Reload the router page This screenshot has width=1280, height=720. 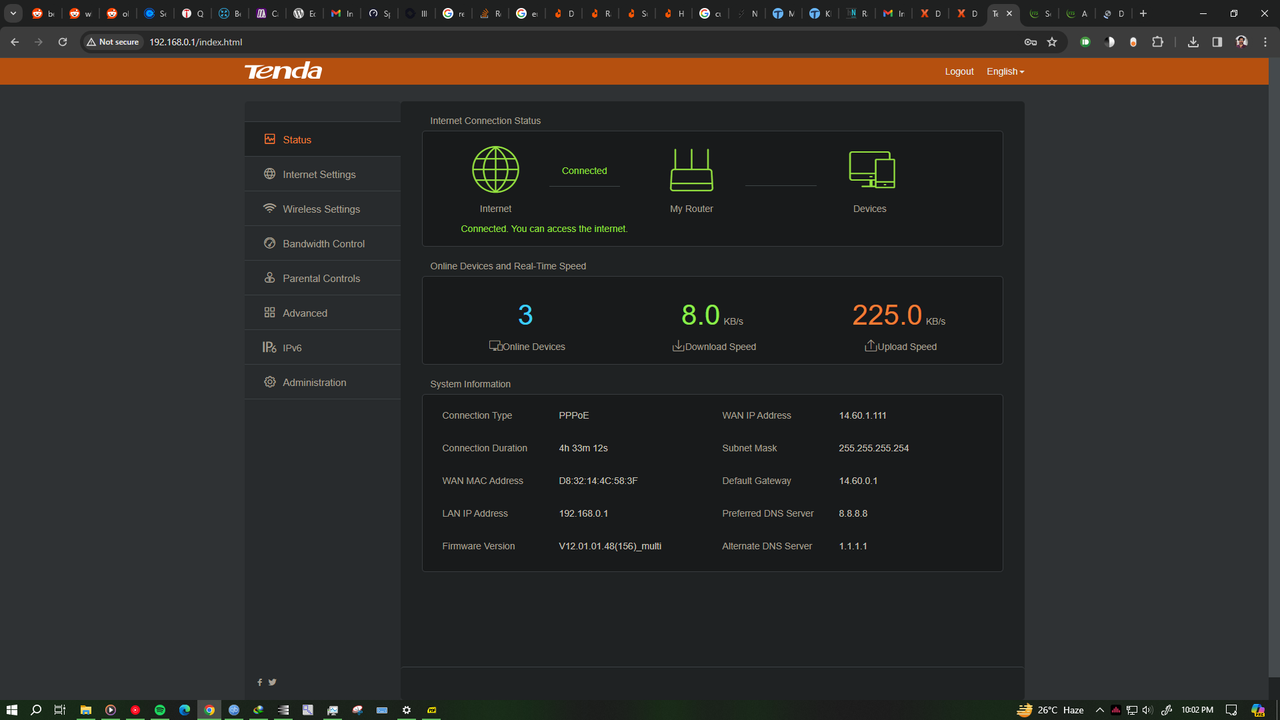coord(63,42)
